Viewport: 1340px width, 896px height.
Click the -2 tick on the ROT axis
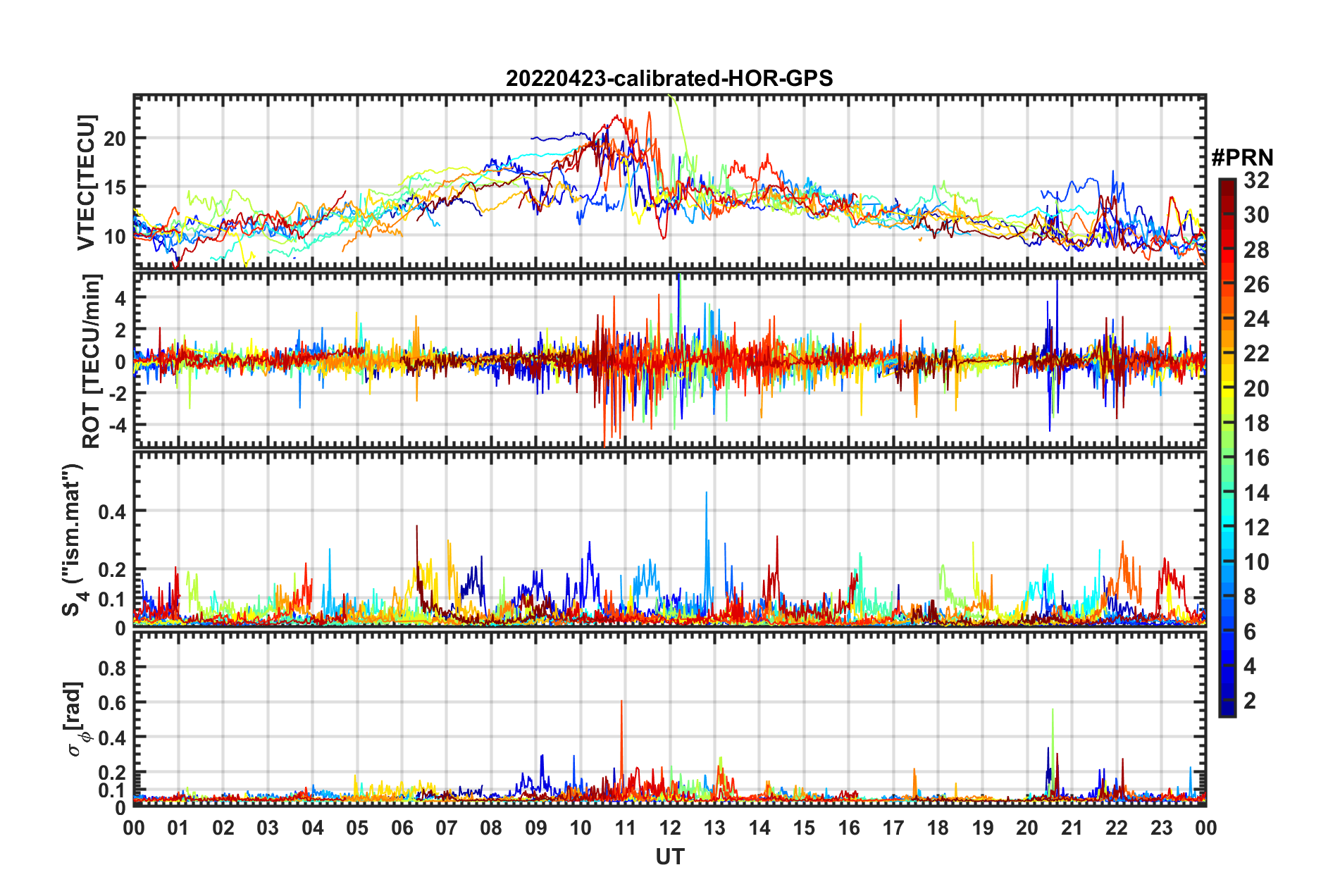(118, 394)
